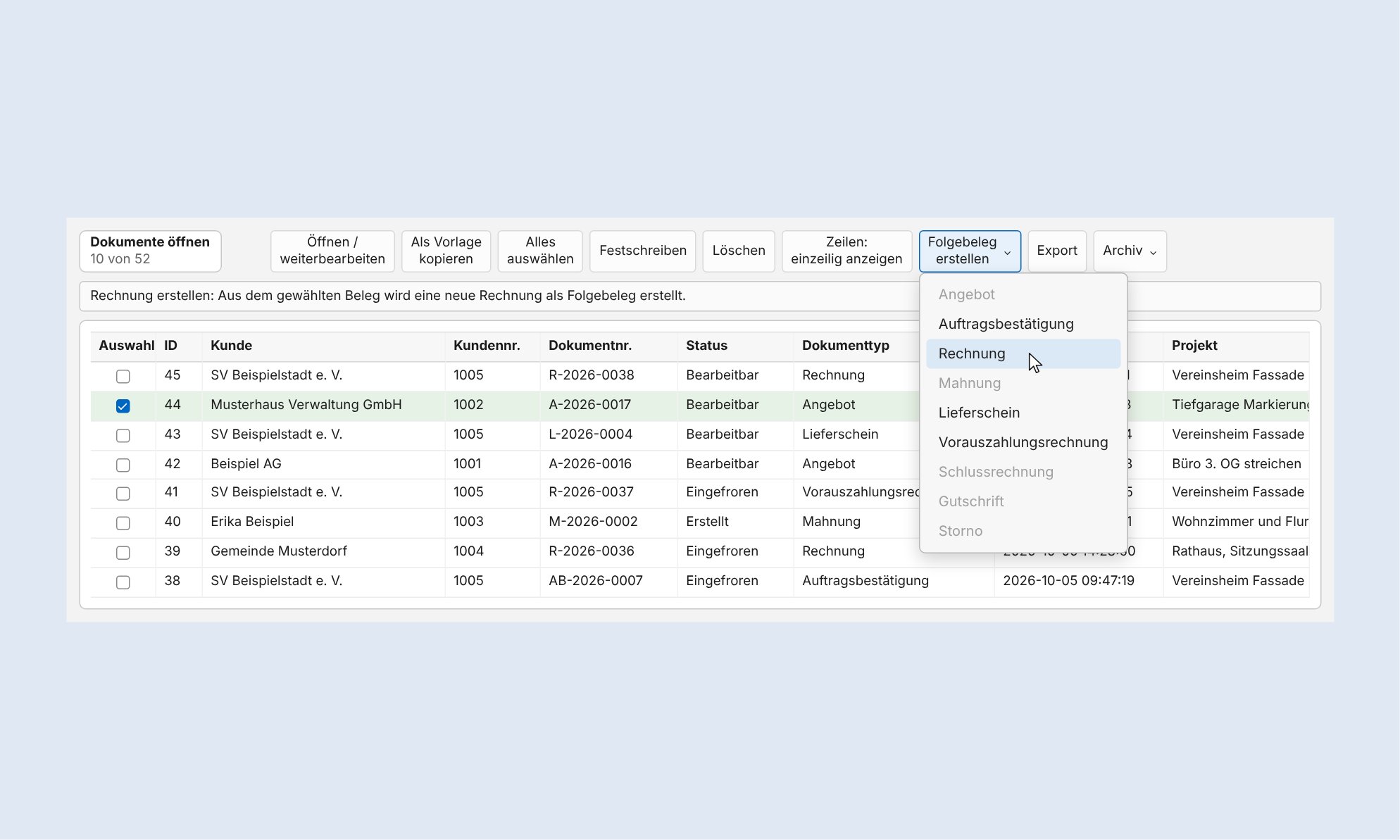Uncheck the checkbox for ID 44
1400x840 pixels.
click(123, 406)
